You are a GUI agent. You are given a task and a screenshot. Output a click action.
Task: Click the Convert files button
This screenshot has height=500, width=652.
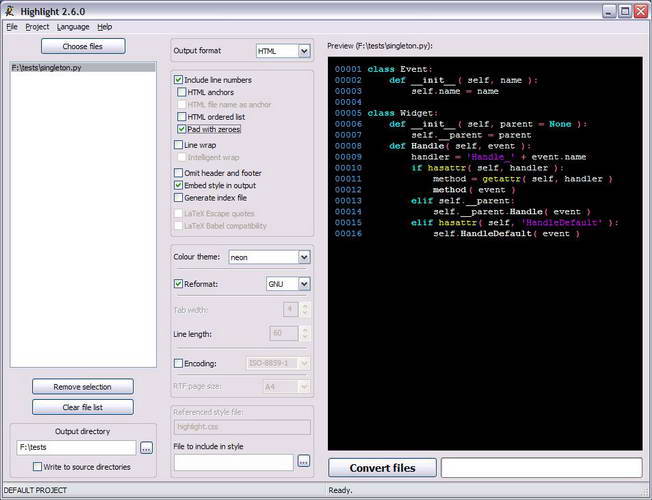pos(383,468)
